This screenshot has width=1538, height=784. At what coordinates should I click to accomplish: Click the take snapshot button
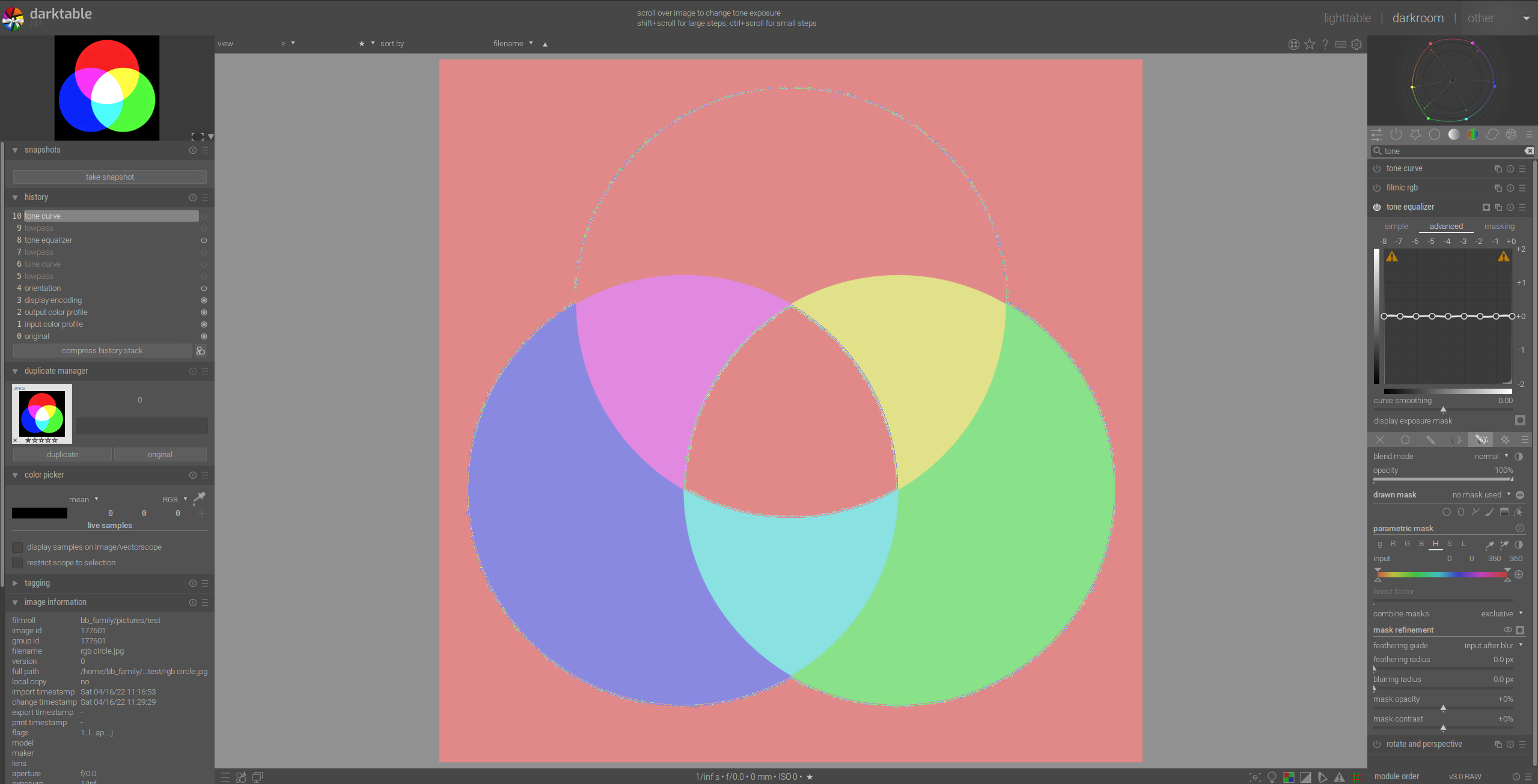click(109, 177)
